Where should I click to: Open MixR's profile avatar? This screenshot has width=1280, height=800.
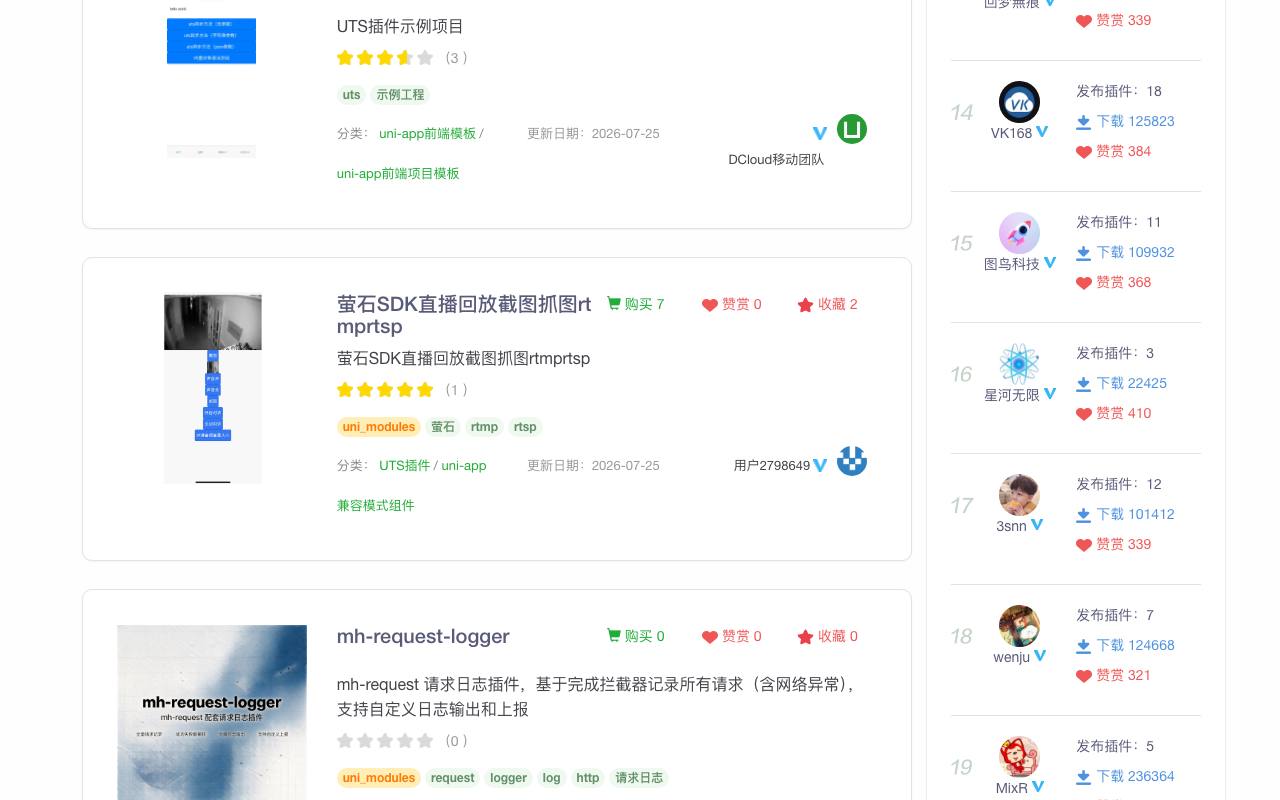(x=1019, y=757)
